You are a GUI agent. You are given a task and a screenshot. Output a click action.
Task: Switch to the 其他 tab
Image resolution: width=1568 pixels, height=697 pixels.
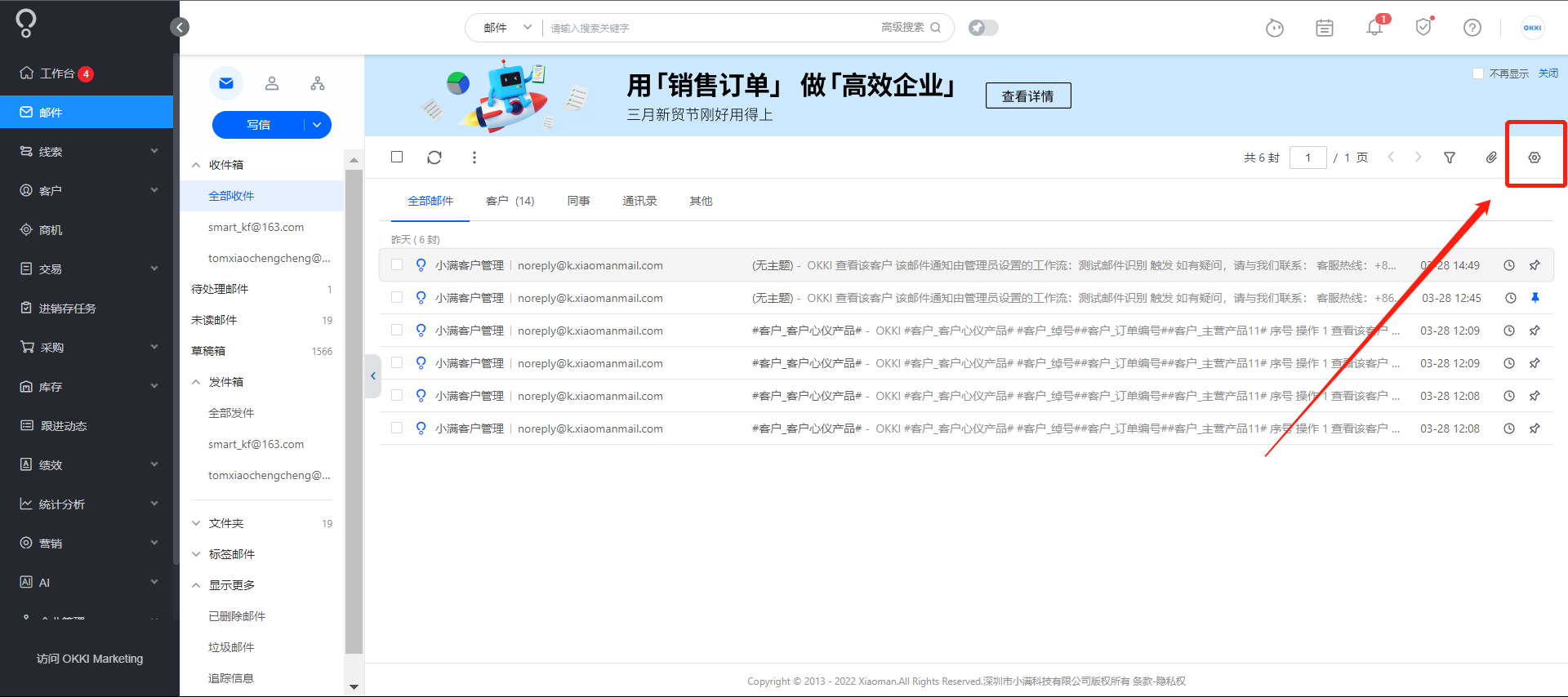point(701,201)
